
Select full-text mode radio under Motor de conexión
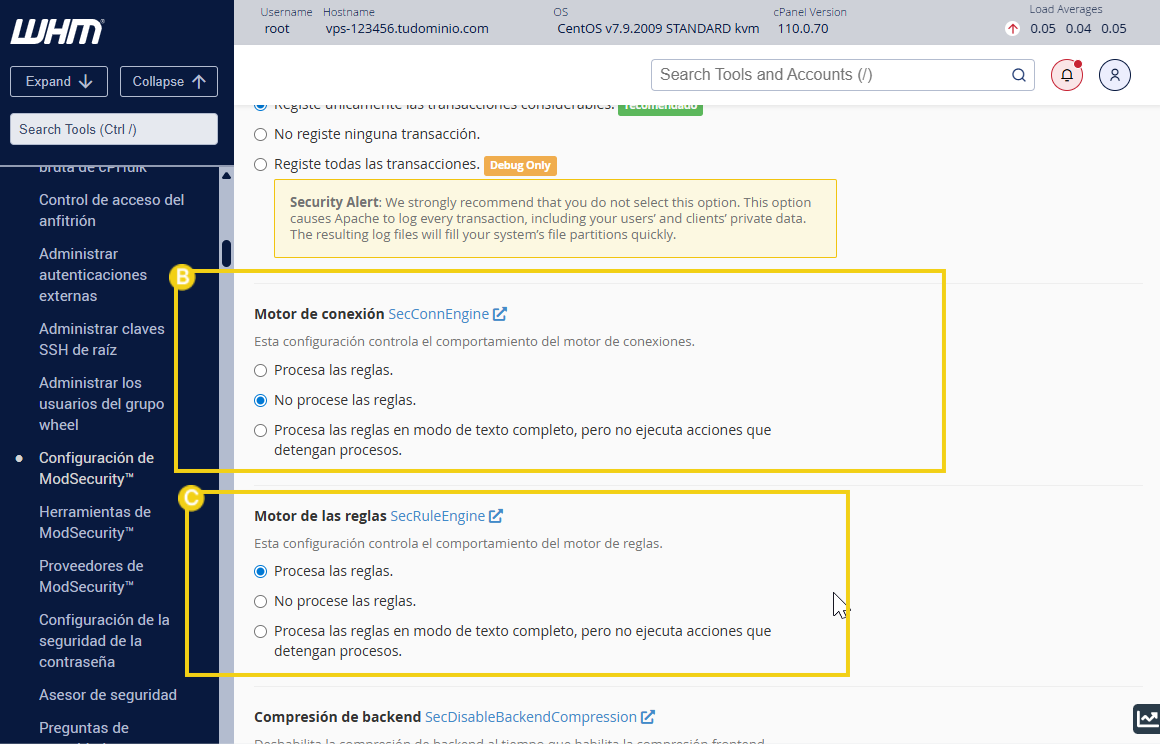260,430
